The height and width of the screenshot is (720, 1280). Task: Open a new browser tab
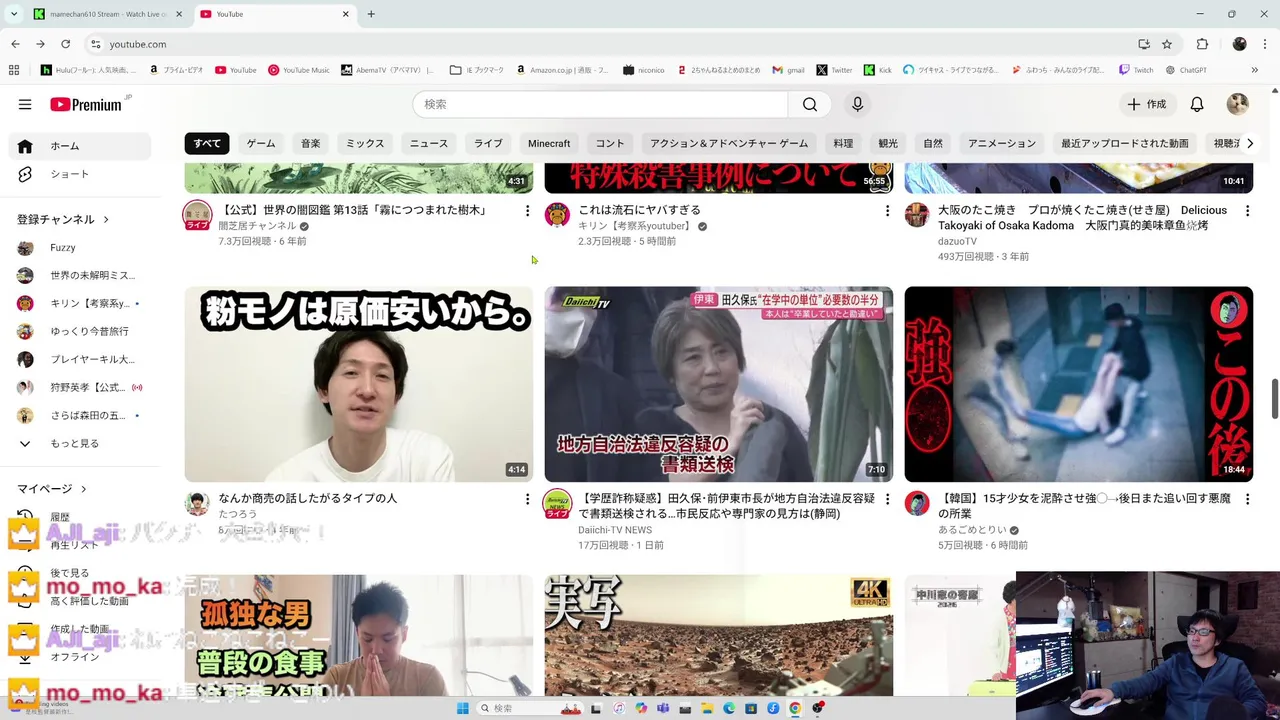(x=371, y=14)
